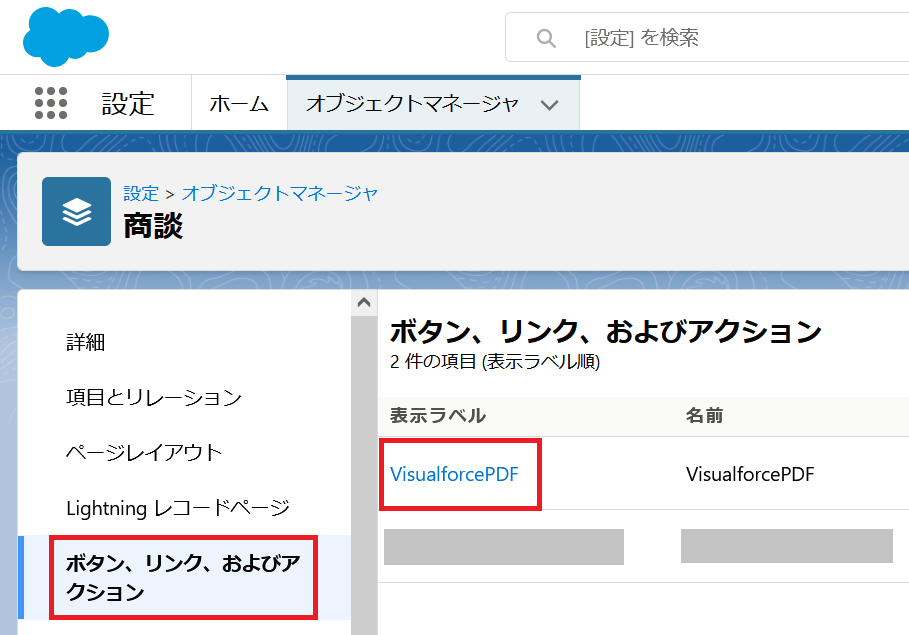
Task: Sort by the 表示ラベル column header
Action: pyautogui.click(x=438, y=415)
